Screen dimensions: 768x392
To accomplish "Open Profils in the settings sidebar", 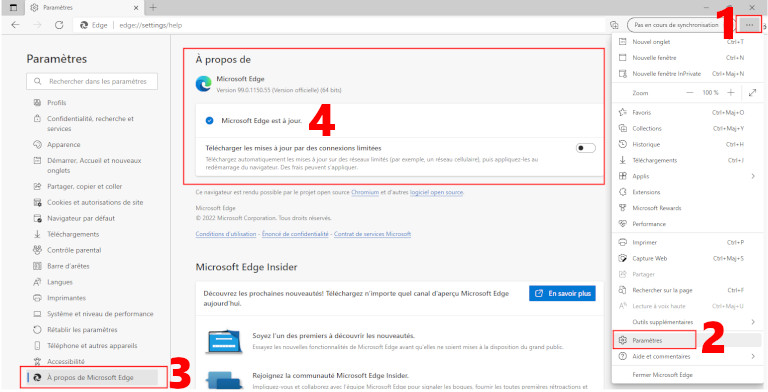I will click(56, 102).
